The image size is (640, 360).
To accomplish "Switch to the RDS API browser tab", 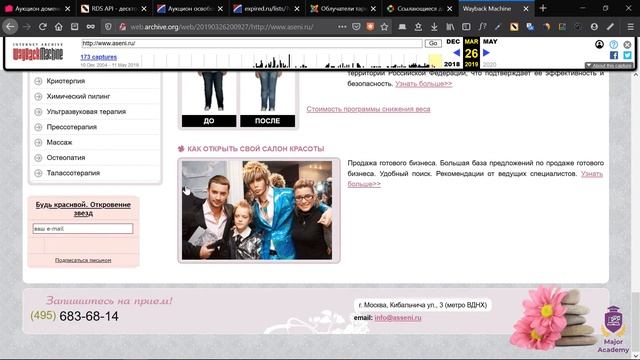I will pos(113,8).
